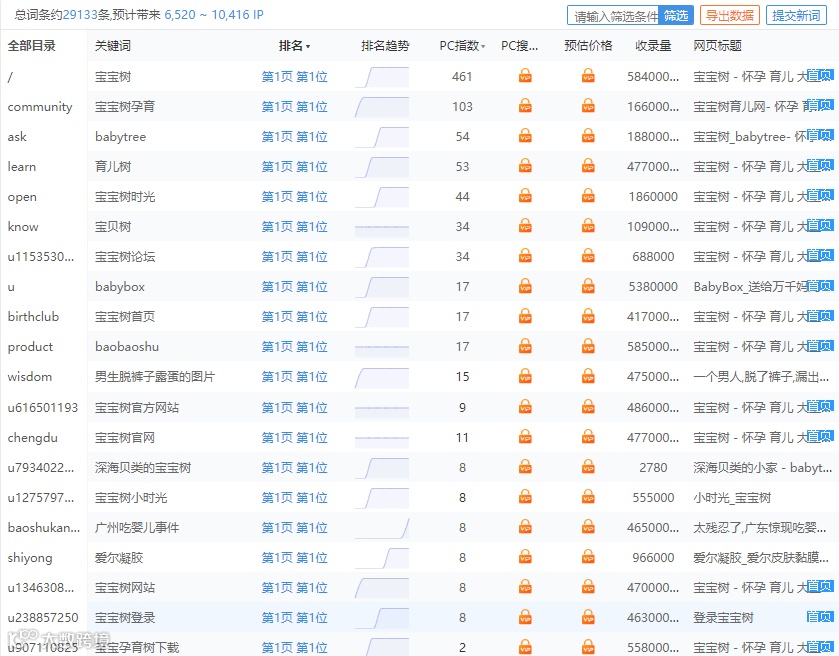This screenshot has height=656, width=839.
Task: Select birthclub directory in sidebar
Action: point(33,317)
